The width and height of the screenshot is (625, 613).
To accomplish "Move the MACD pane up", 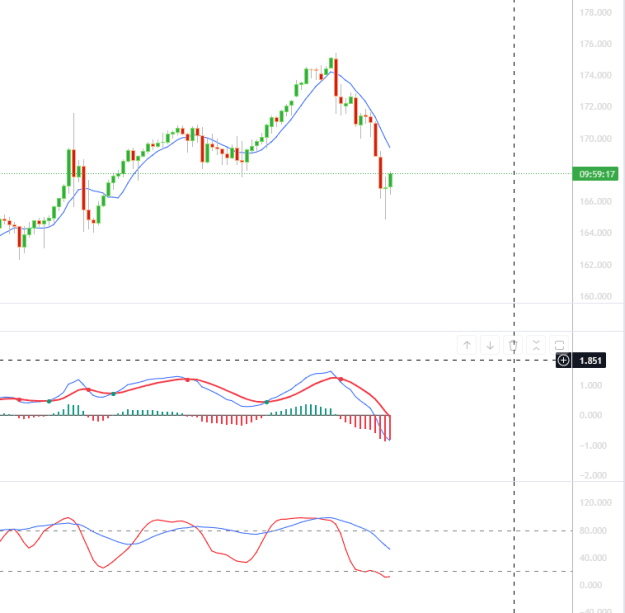I will 467,345.
